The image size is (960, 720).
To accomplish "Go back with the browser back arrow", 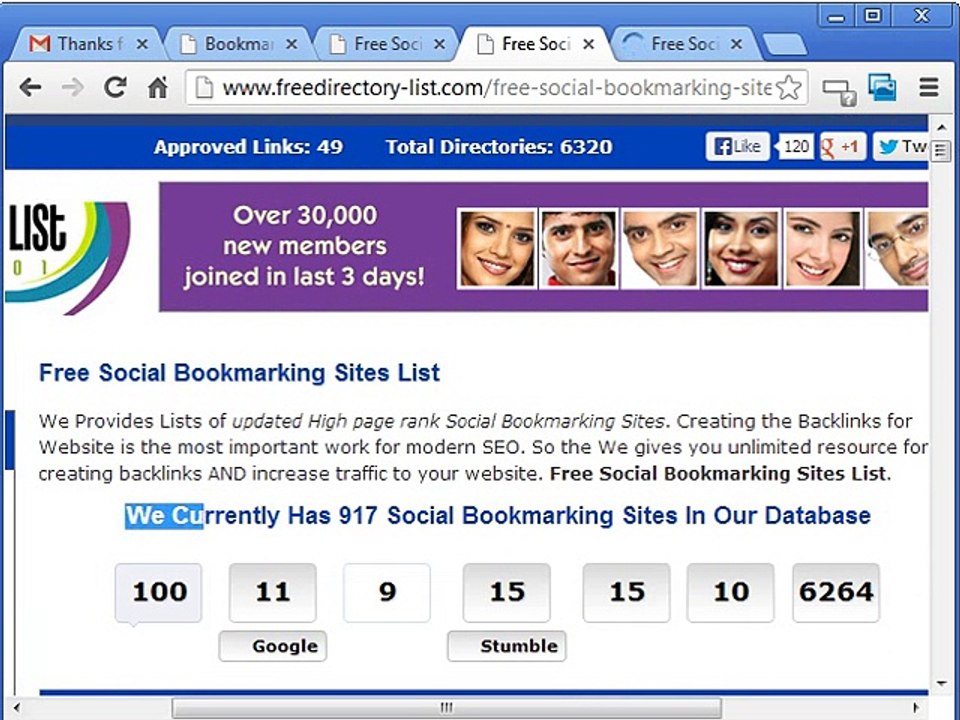I will click(31, 88).
